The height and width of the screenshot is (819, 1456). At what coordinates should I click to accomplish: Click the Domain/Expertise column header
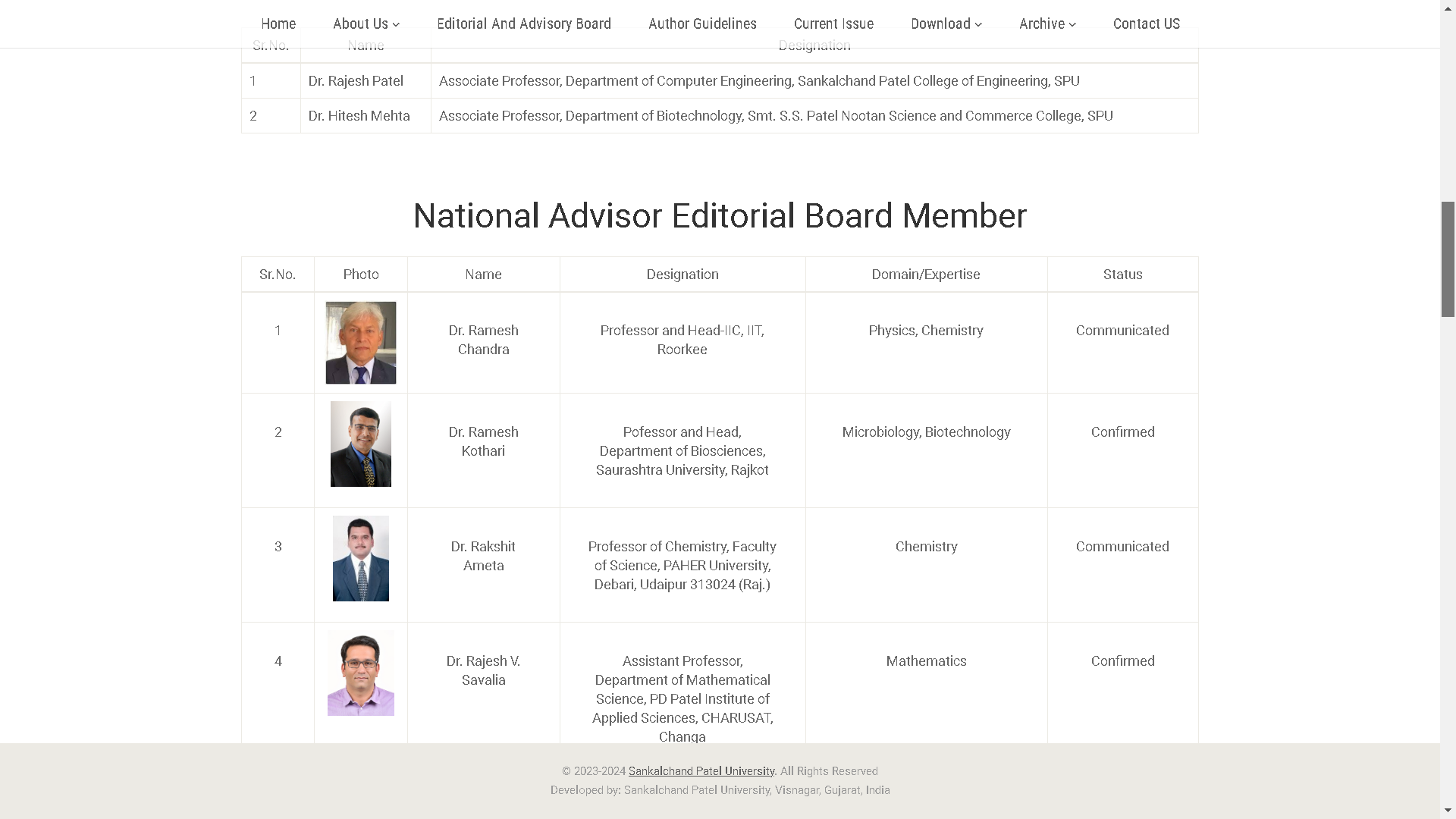pos(925,275)
